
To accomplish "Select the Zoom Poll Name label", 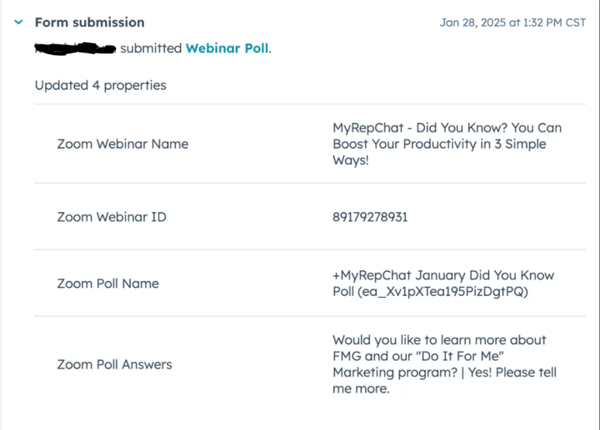I will pyautogui.click(x=108, y=283).
